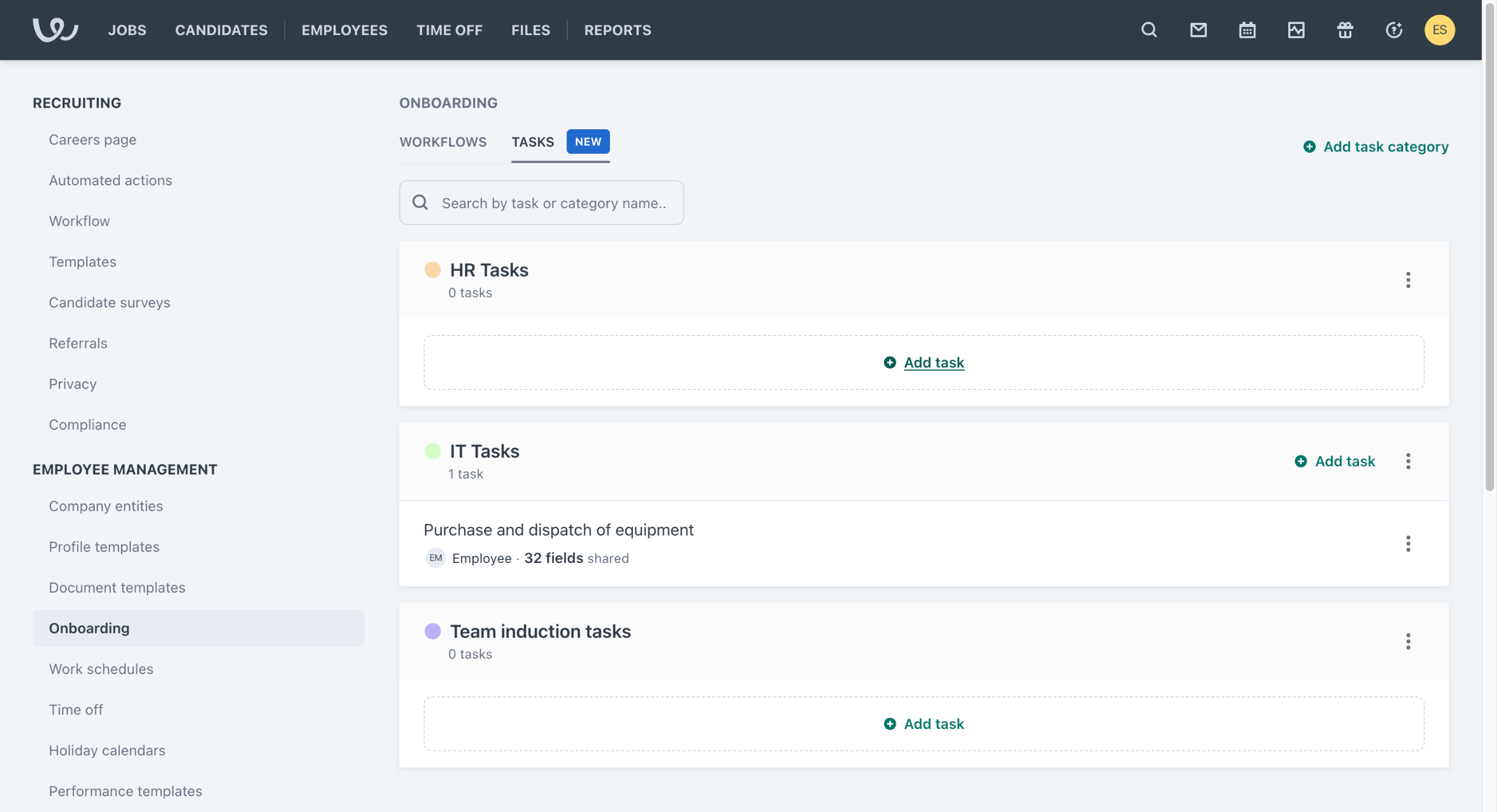This screenshot has width=1497, height=812.
Task: Open options for Purchase and dispatch task
Action: (1408, 544)
